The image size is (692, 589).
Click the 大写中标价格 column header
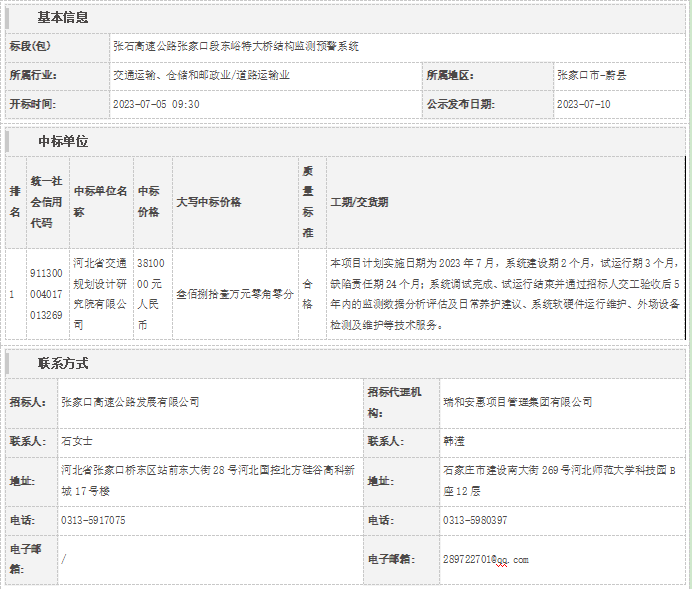point(208,202)
